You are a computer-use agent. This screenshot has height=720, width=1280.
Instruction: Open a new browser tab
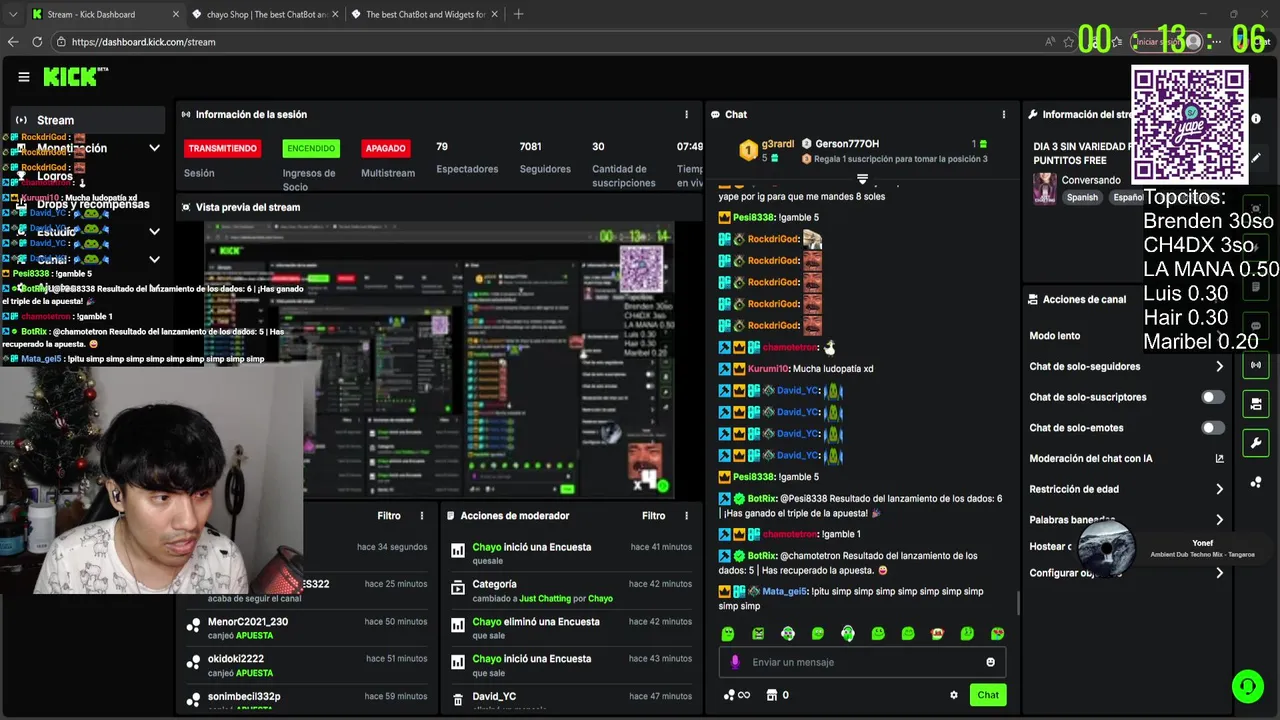point(518,14)
